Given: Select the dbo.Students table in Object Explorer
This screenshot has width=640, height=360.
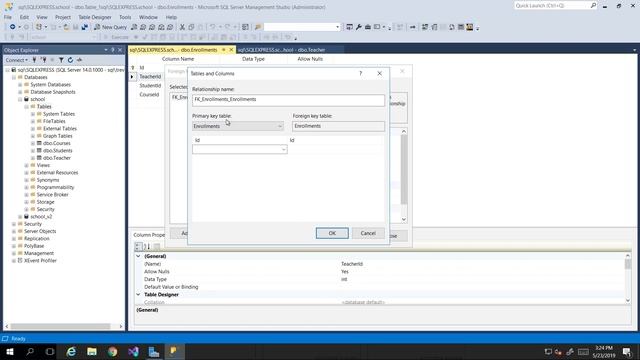Looking at the screenshot, I should click(x=58, y=151).
